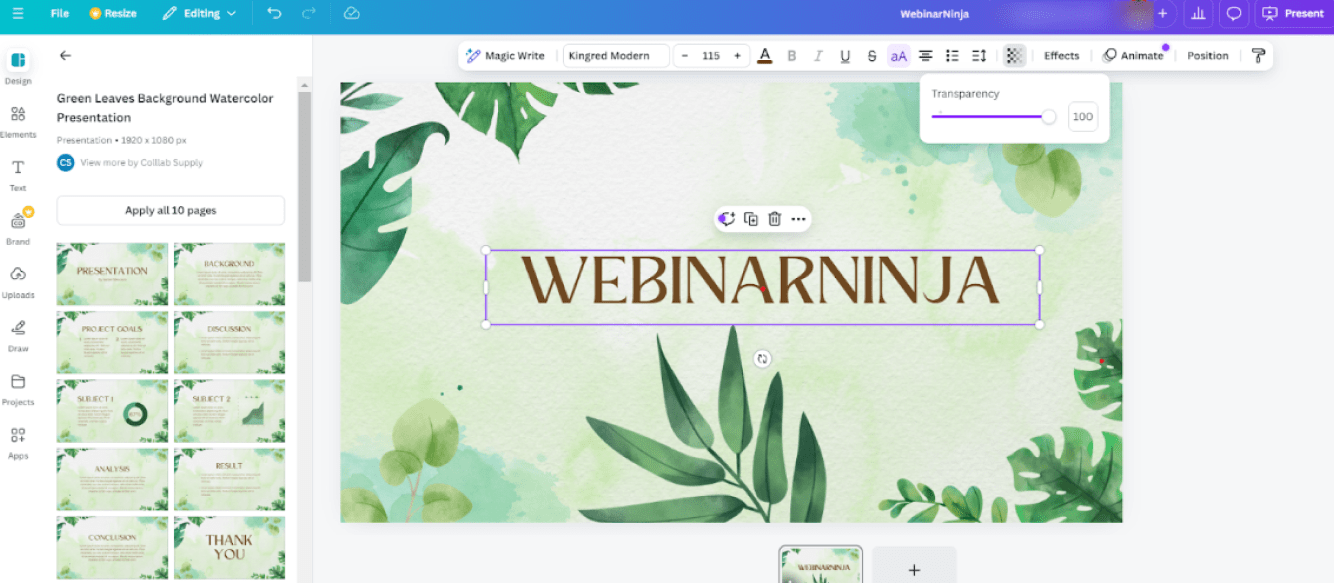Expand the Editing mode dropdown
Viewport: 1334px width, 583px height.
point(199,14)
